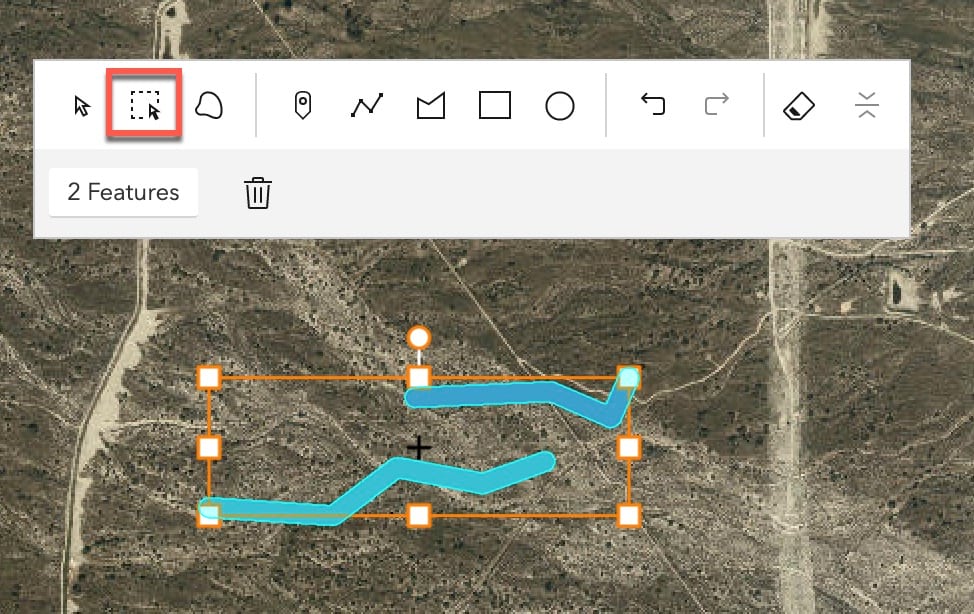
Task: Select the circle drawing tool
Action: [x=560, y=106]
